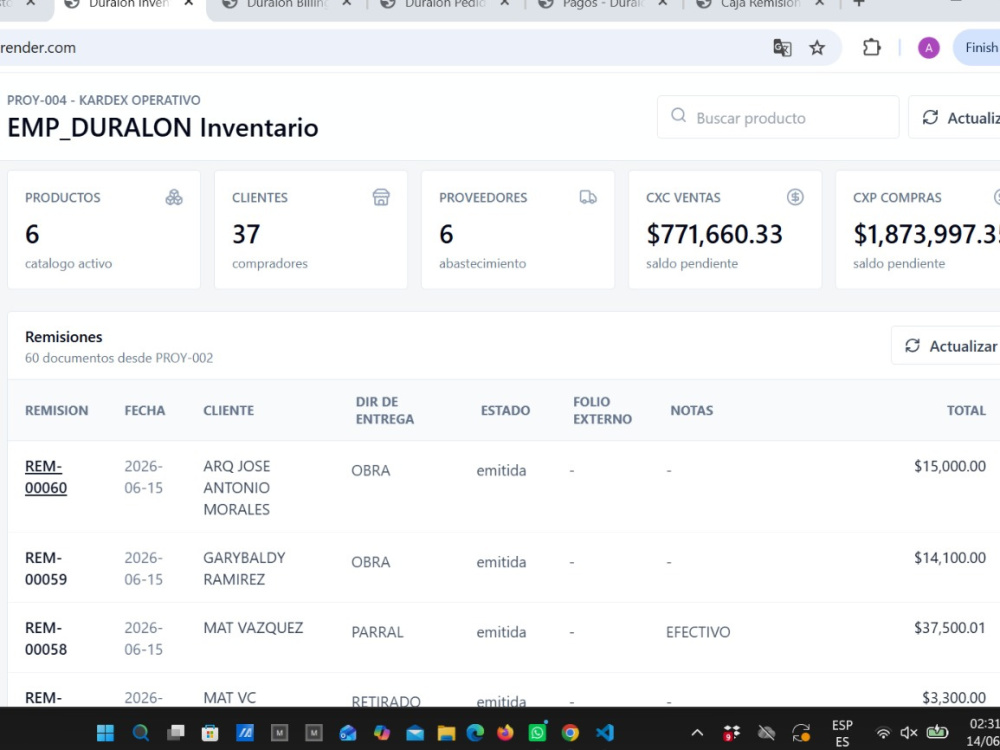This screenshot has width=1000, height=750.
Task: Click the $37,500.01 total cell
Action: click(950, 628)
